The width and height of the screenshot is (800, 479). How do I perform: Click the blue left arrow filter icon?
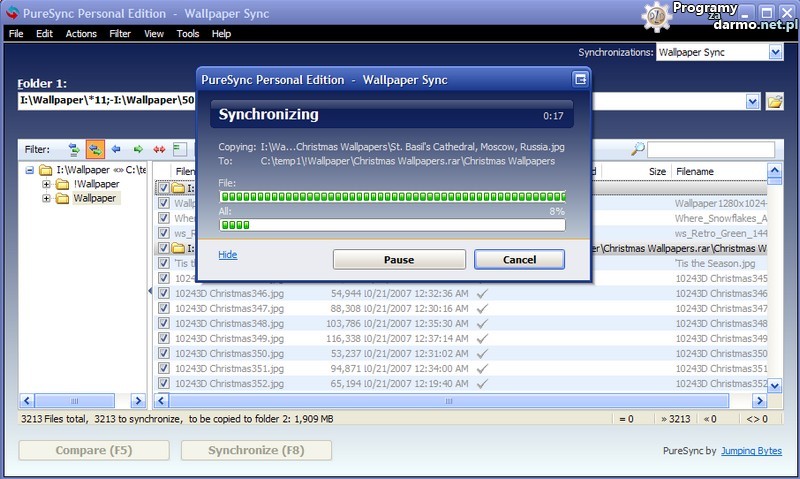tap(116, 149)
